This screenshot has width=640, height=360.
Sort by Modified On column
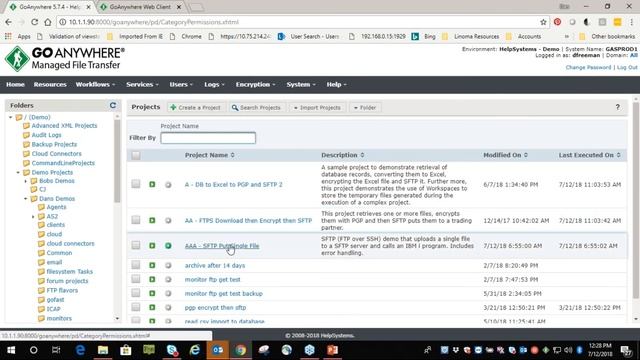coord(505,155)
